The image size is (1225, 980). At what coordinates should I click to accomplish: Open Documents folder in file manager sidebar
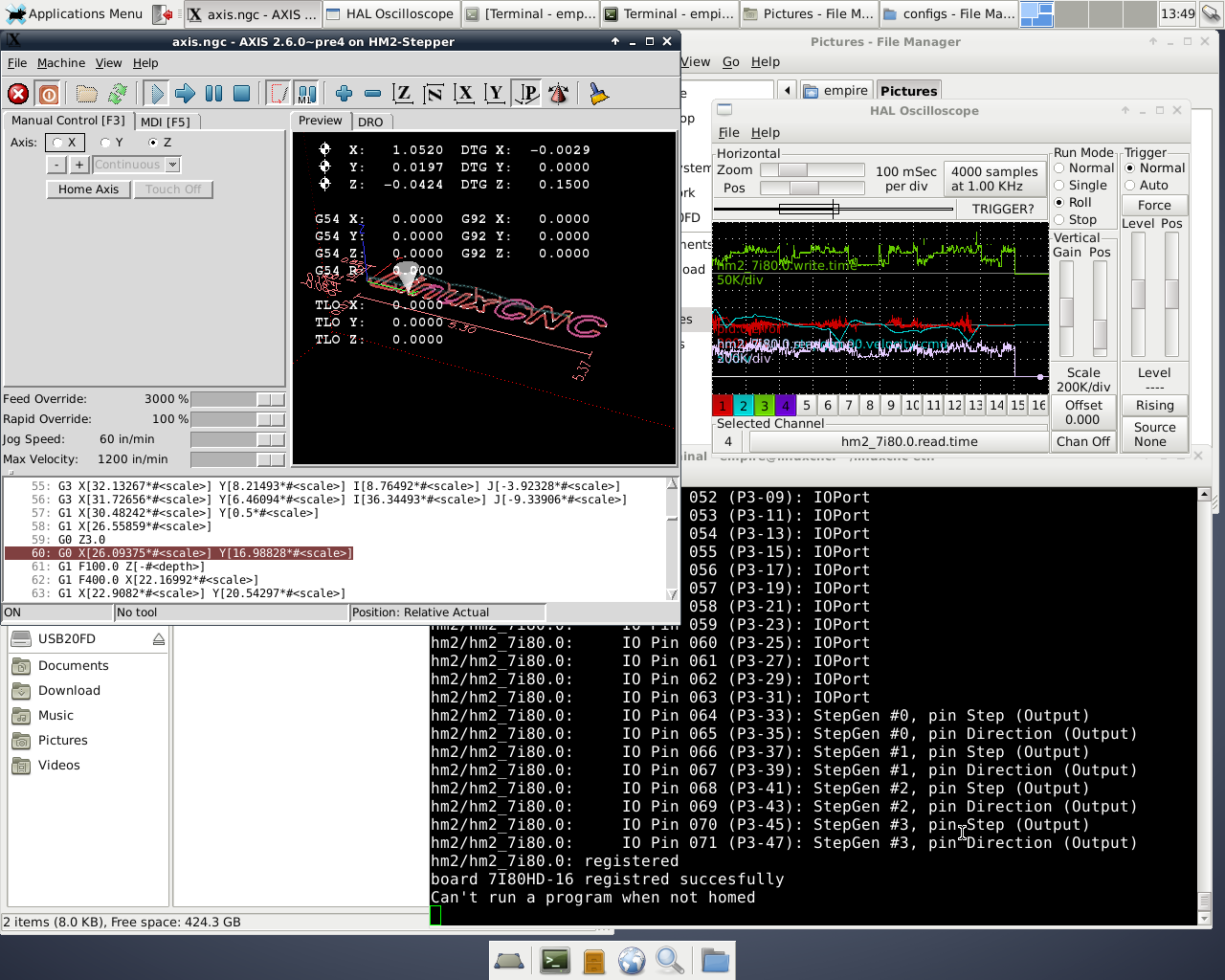(74, 666)
